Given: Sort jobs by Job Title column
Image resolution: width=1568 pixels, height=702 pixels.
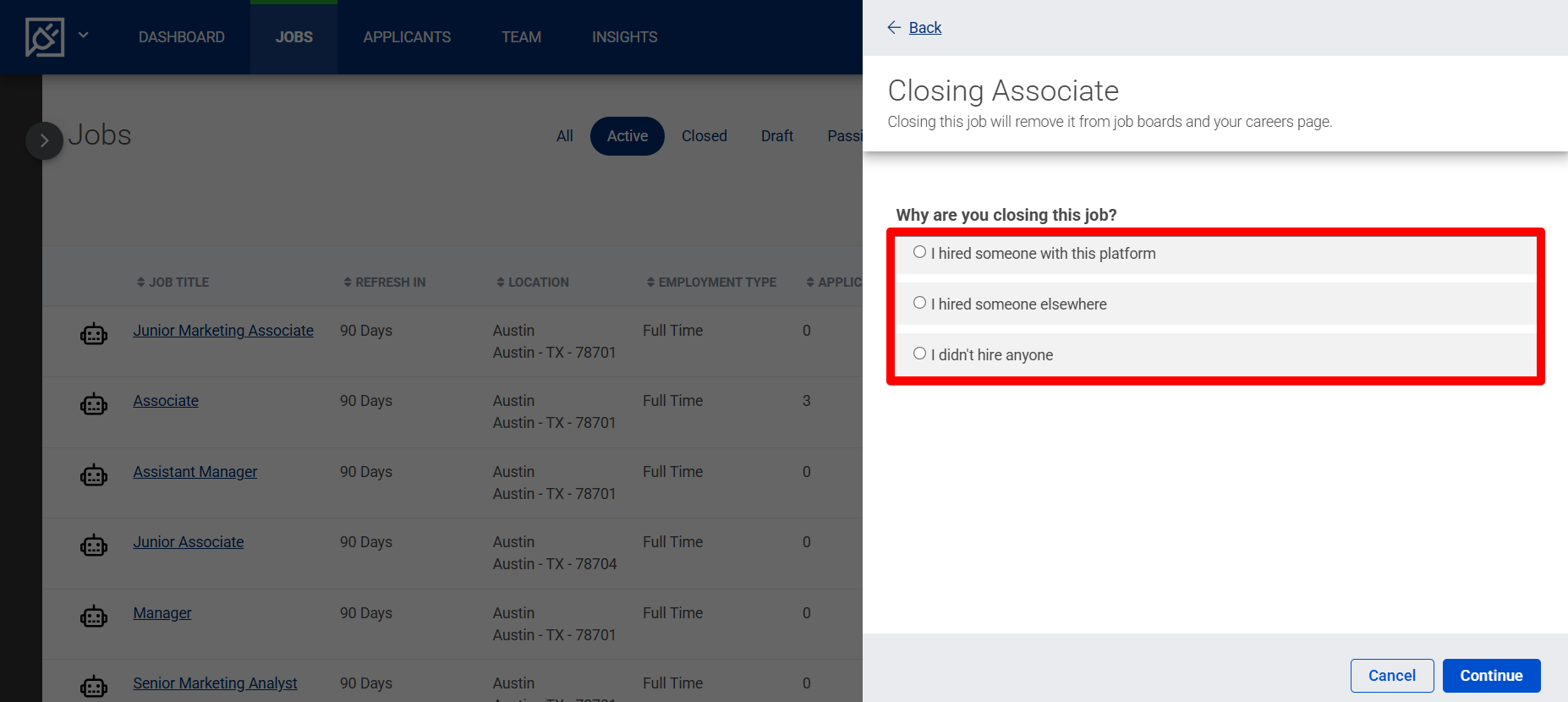Looking at the screenshot, I should tap(173, 282).
